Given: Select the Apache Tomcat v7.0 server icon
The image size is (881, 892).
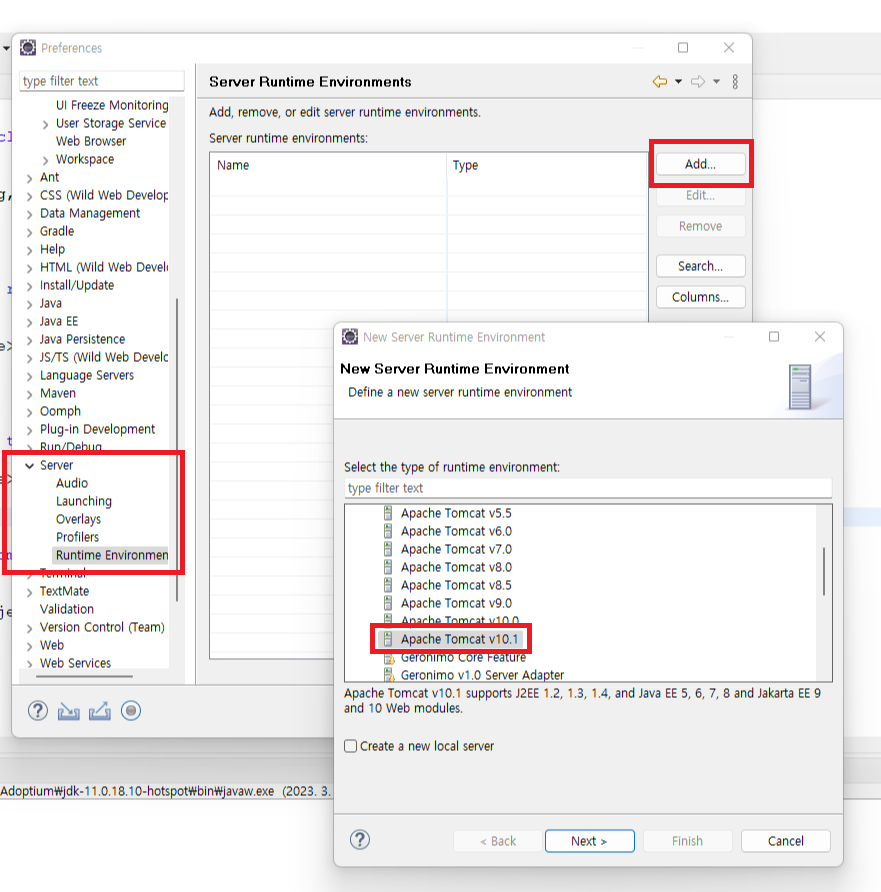Looking at the screenshot, I should [388, 550].
